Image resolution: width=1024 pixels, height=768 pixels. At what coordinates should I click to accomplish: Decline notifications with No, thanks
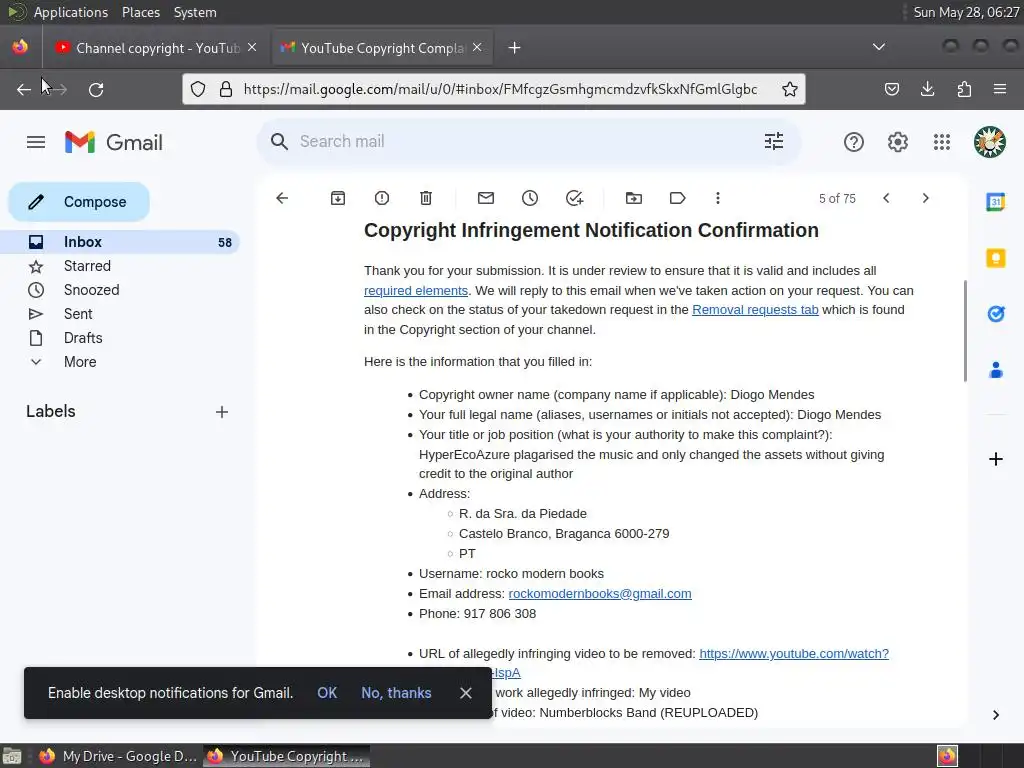point(396,693)
